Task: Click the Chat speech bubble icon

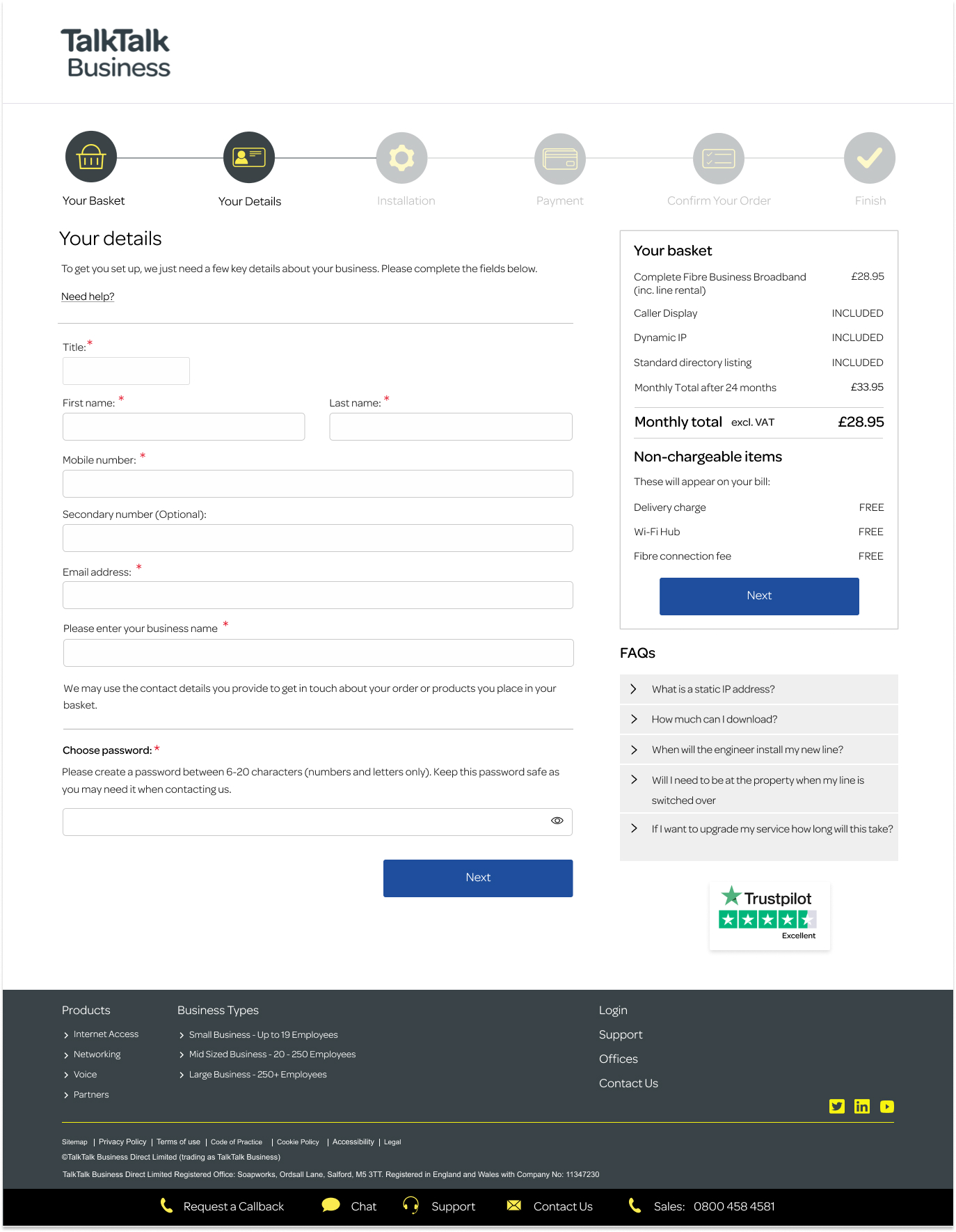Action: point(331,1205)
